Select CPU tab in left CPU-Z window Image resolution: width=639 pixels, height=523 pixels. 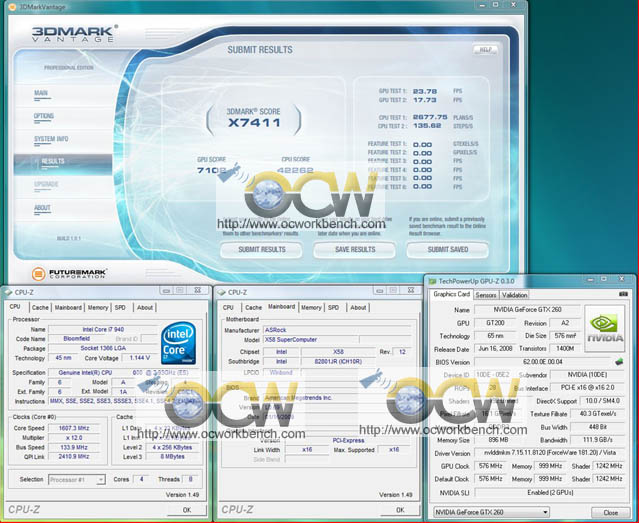tap(15, 307)
